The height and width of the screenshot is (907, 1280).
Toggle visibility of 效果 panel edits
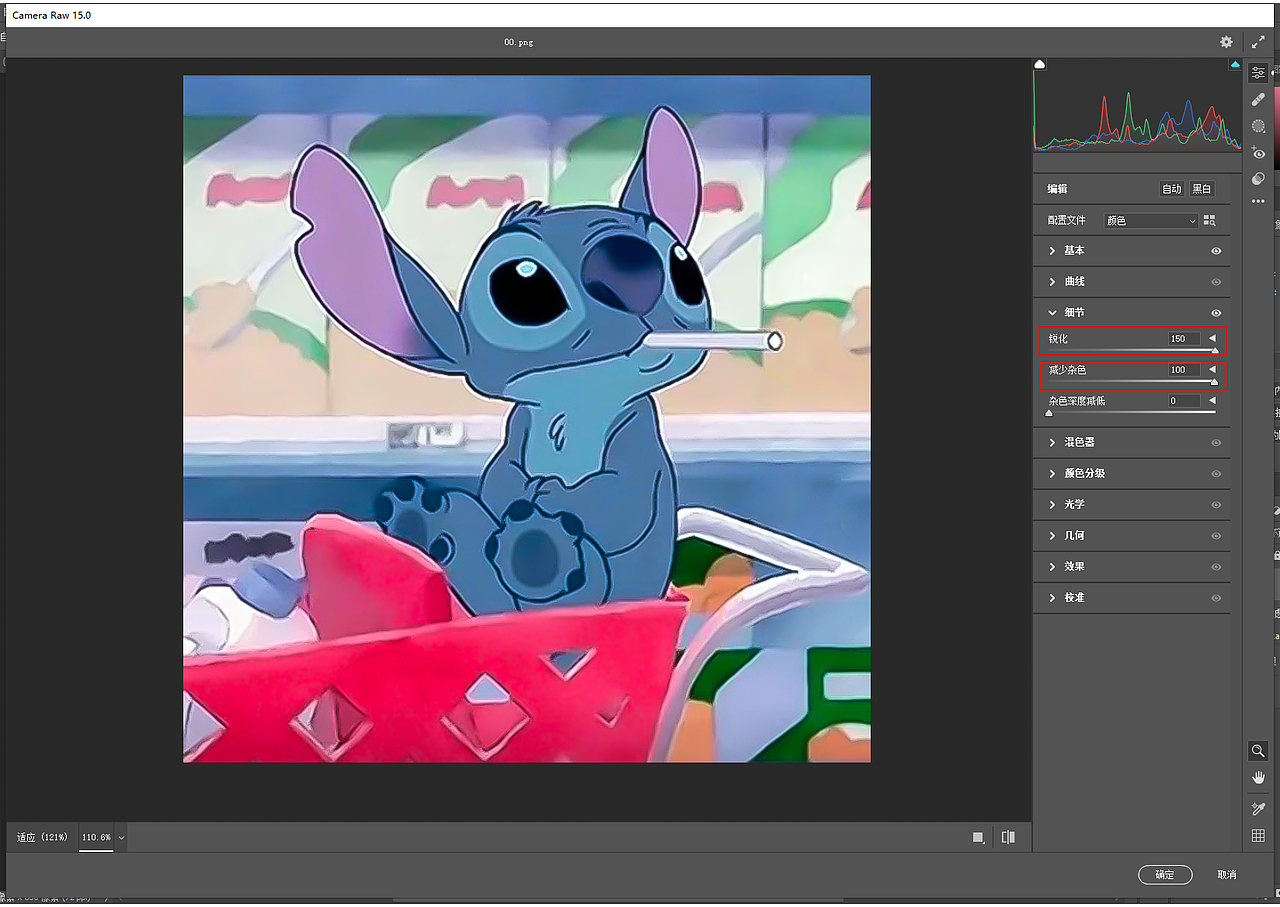pyautogui.click(x=1216, y=566)
